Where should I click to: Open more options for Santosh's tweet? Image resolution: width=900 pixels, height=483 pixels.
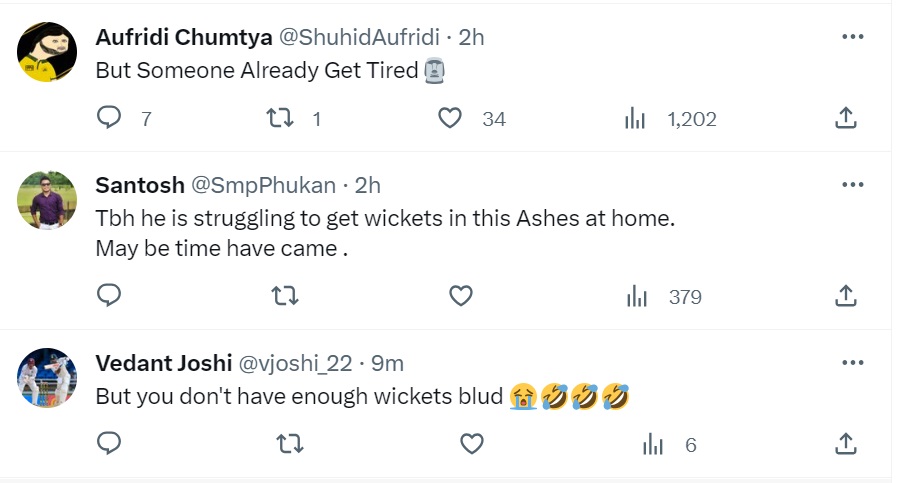pyautogui.click(x=852, y=185)
